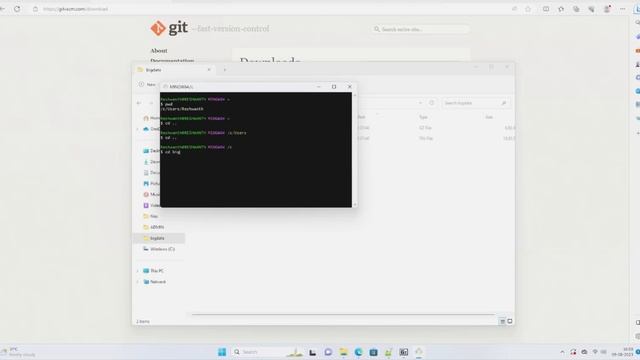Expand the Network tree node
This screenshot has height=360, width=640.
point(138,282)
